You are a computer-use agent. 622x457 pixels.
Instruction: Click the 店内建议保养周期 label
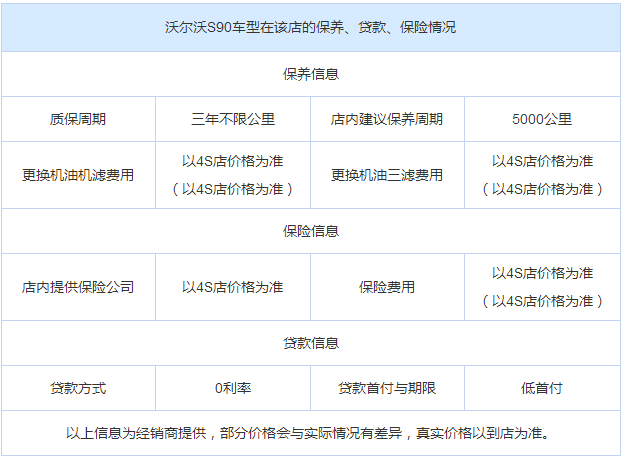pos(387,119)
